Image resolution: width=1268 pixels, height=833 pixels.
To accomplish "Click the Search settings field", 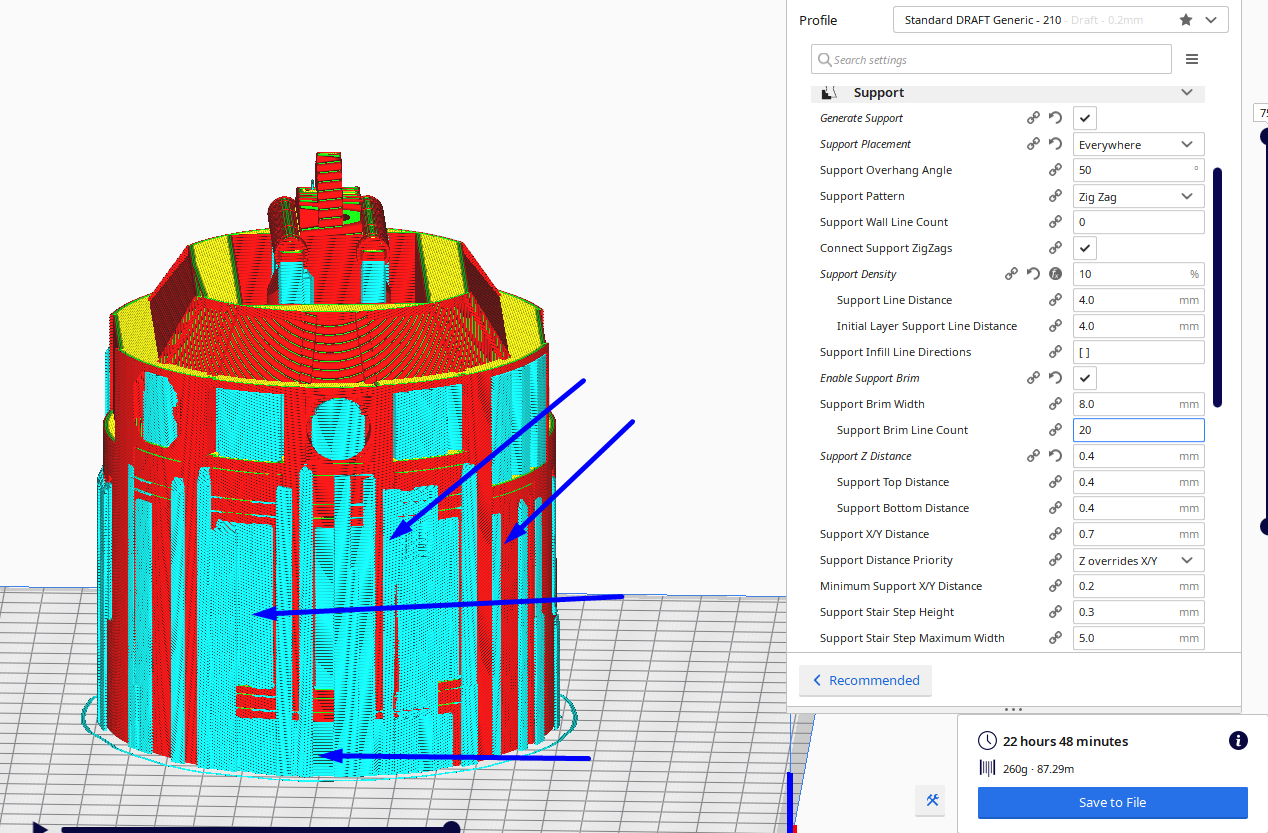I will (x=990, y=59).
